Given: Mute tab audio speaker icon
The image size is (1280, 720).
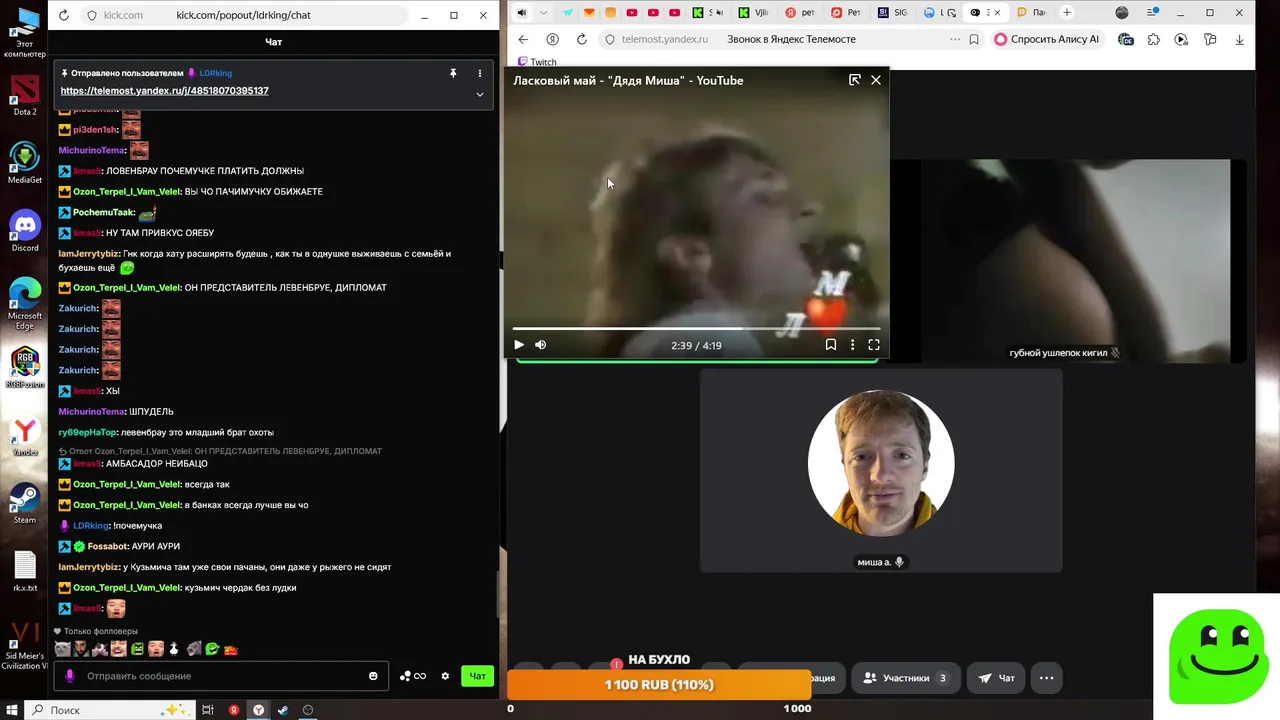Looking at the screenshot, I should tap(521, 13).
